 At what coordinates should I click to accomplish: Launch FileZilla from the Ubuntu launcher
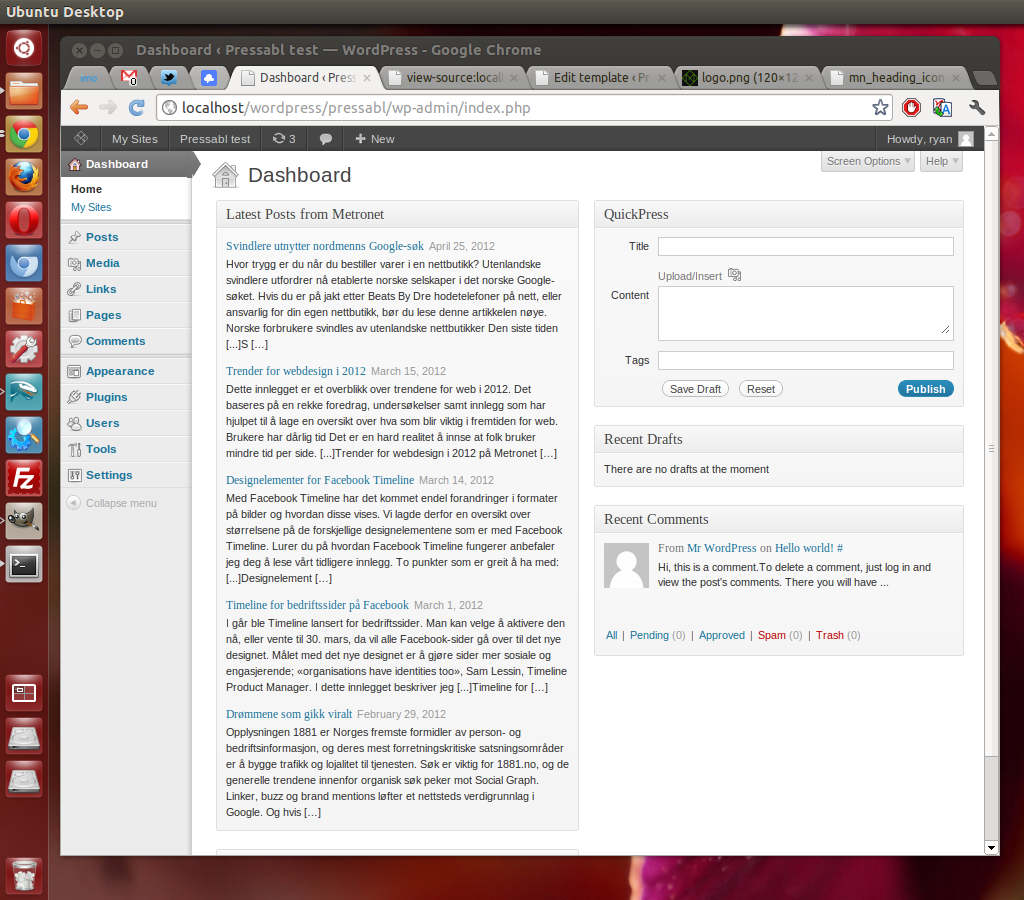pyautogui.click(x=24, y=479)
